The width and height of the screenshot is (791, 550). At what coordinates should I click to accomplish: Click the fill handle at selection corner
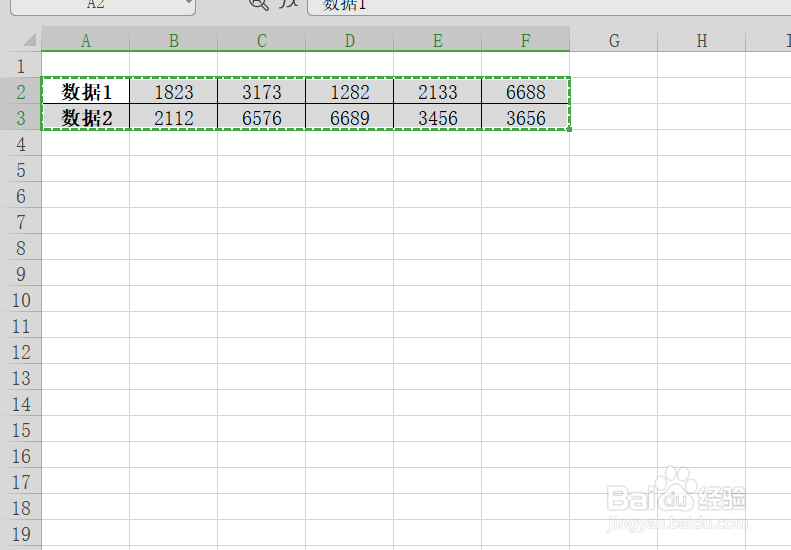click(x=570, y=130)
